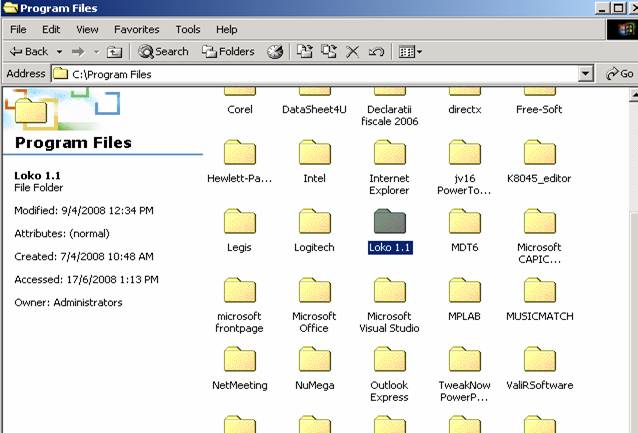Screen dimensions: 638x433
Task: Toggle the Folders pane
Action: coord(228,52)
